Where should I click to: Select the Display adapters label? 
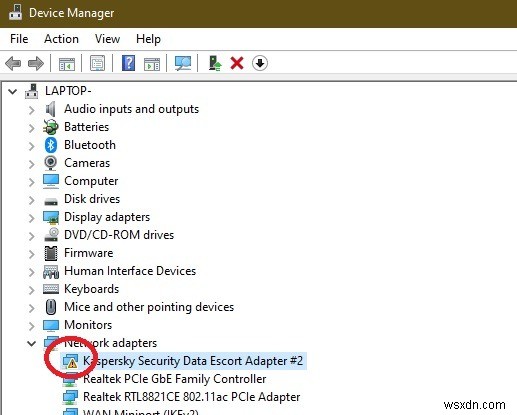(x=107, y=217)
